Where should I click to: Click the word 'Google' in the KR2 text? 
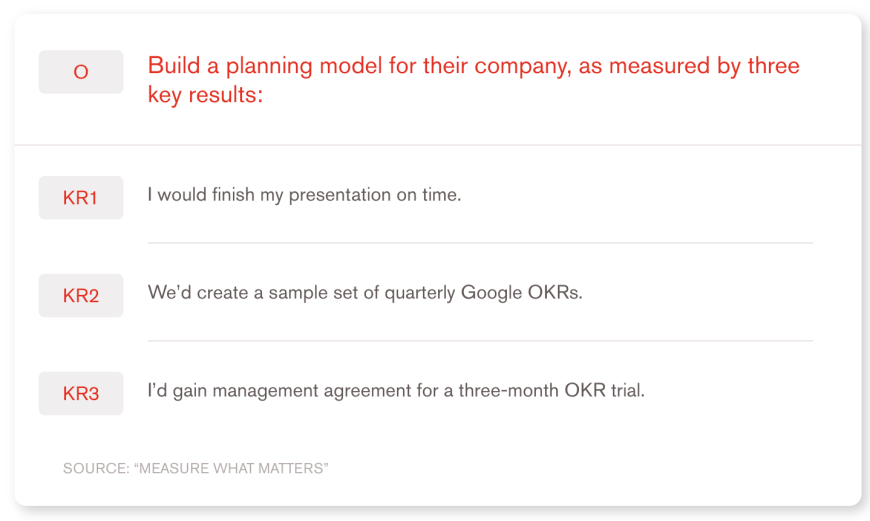tap(488, 293)
